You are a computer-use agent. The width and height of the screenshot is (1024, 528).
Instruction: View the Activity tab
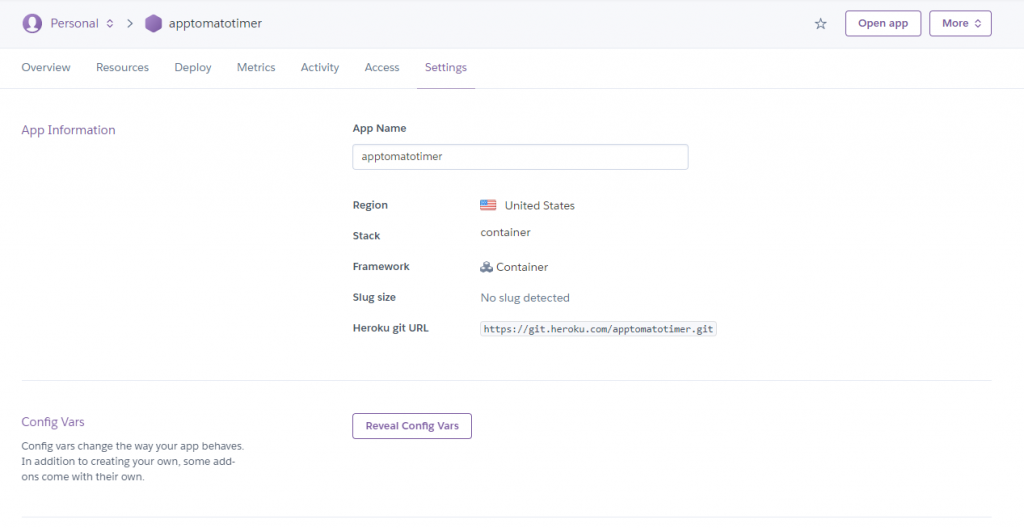(320, 68)
